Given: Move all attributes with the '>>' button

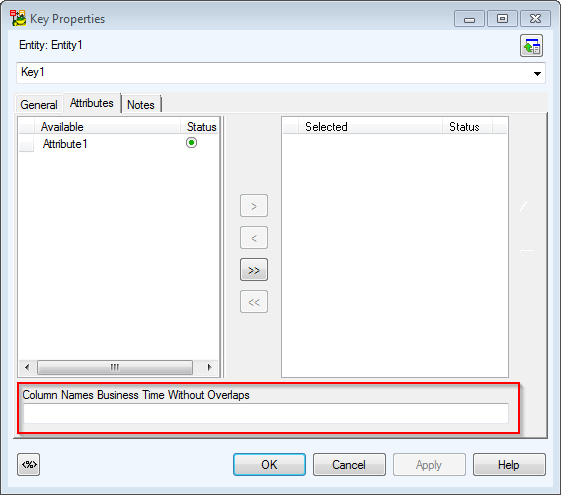Looking at the screenshot, I should click(x=254, y=270).
